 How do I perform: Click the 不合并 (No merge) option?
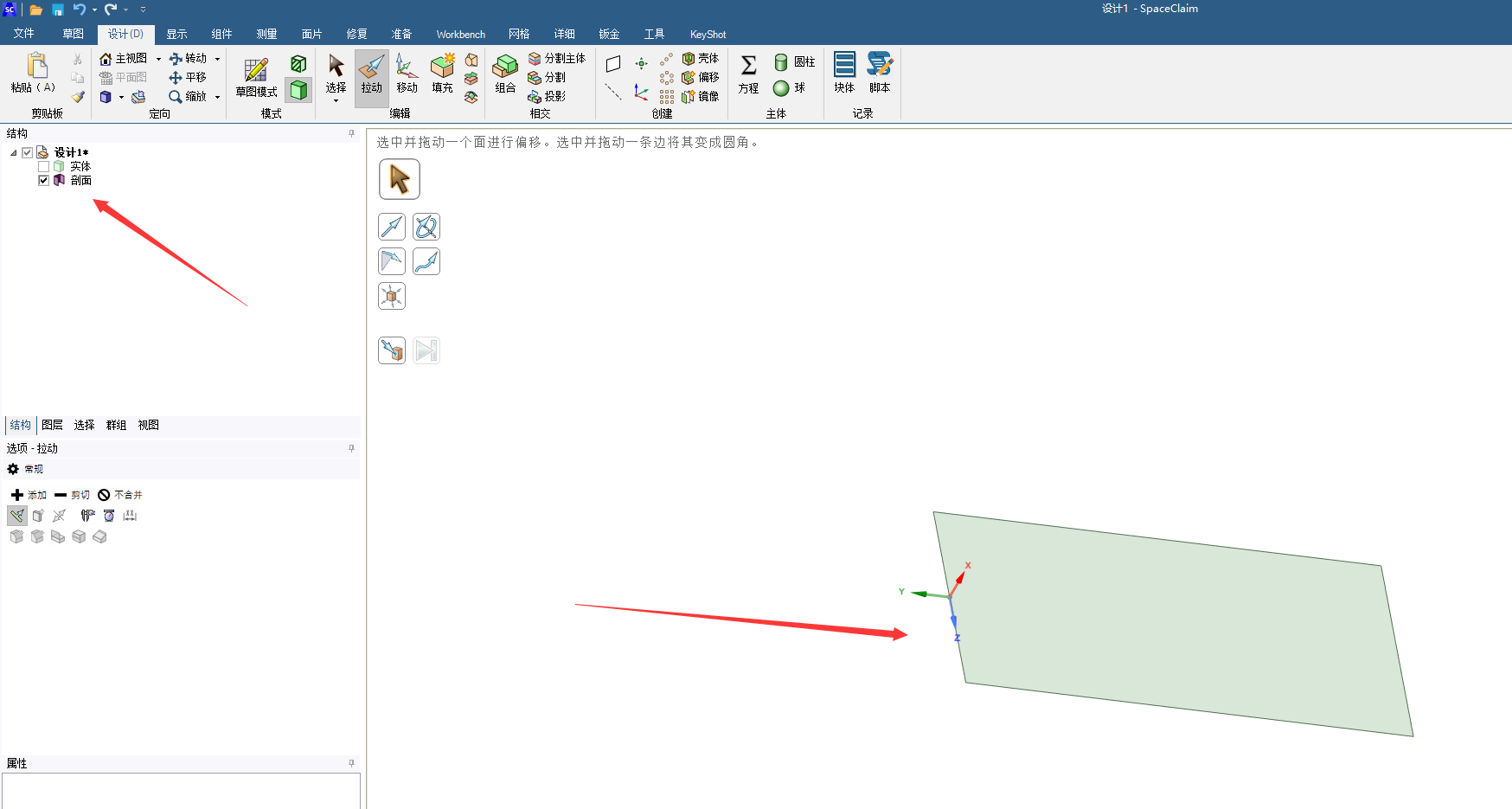pyautogui.click(x=119, y=495)
